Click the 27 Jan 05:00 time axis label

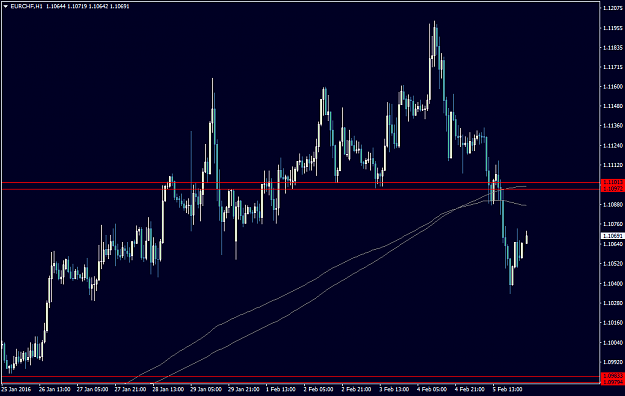click(92, 390)
